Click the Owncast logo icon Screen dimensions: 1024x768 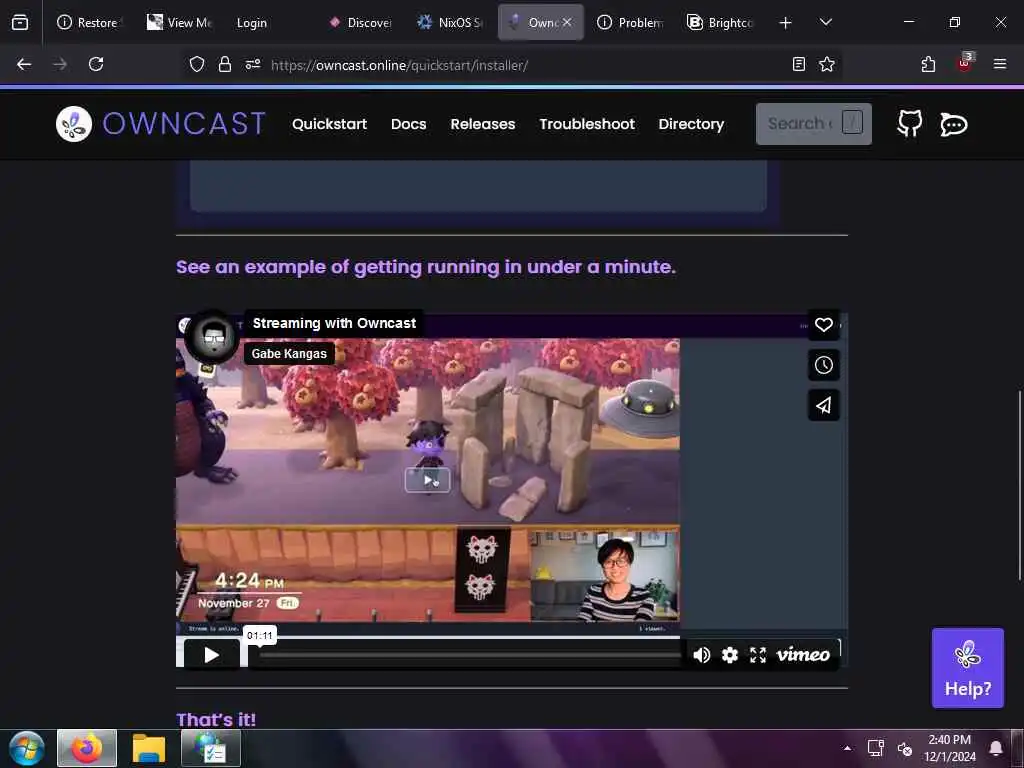[x=74, y=124]
